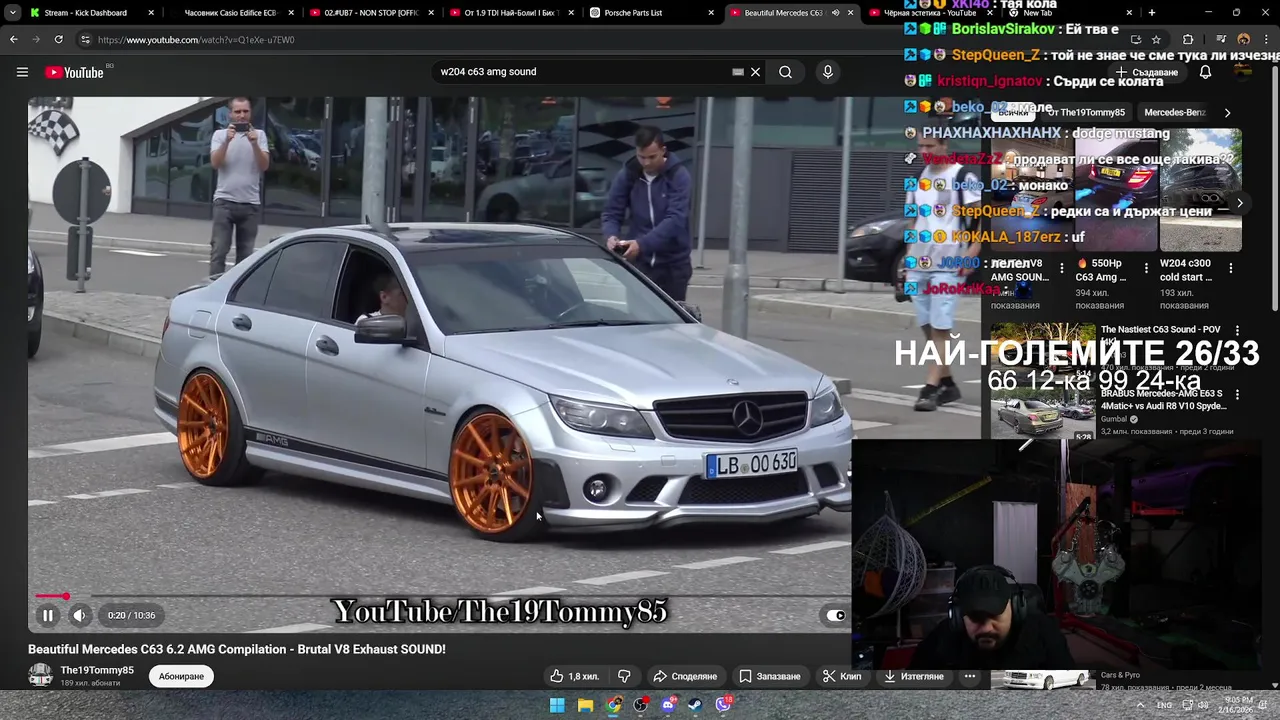
Task: Show hidden system tray icons chevron
Action: coord(1141,705)
